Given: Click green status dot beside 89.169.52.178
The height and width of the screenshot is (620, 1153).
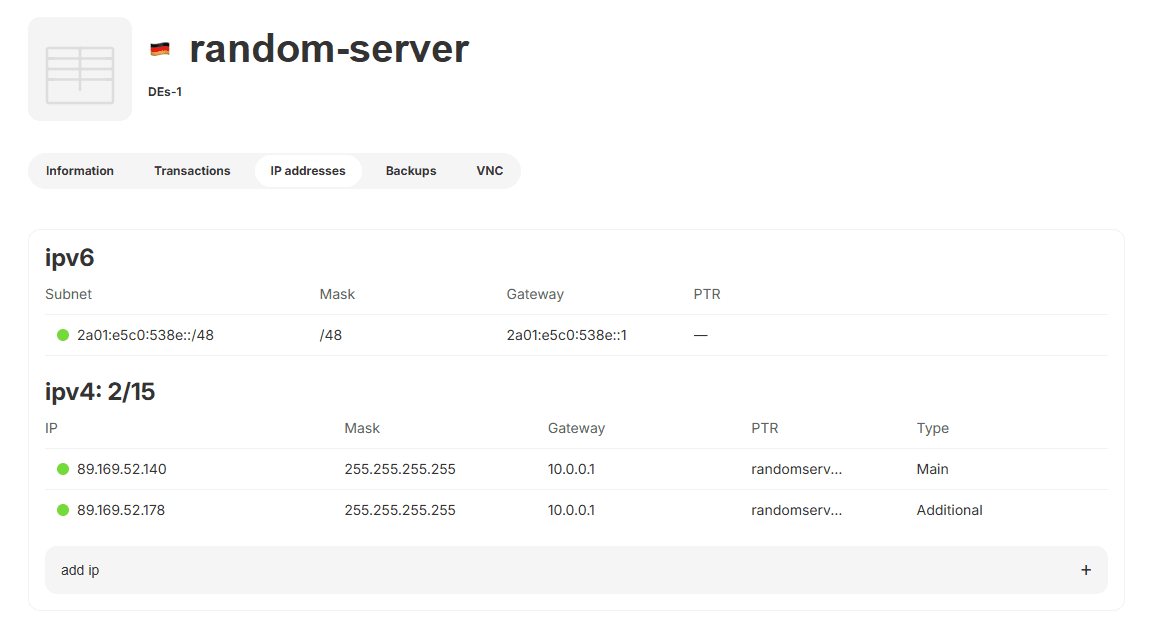Looking at the screenshot, I should point(63,510).
